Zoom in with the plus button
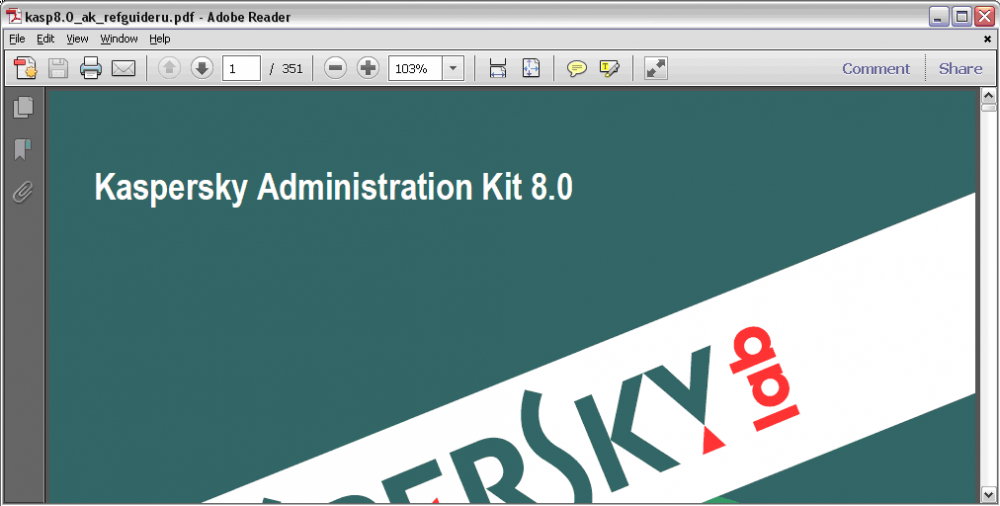1000x506 pixels. 368,68
